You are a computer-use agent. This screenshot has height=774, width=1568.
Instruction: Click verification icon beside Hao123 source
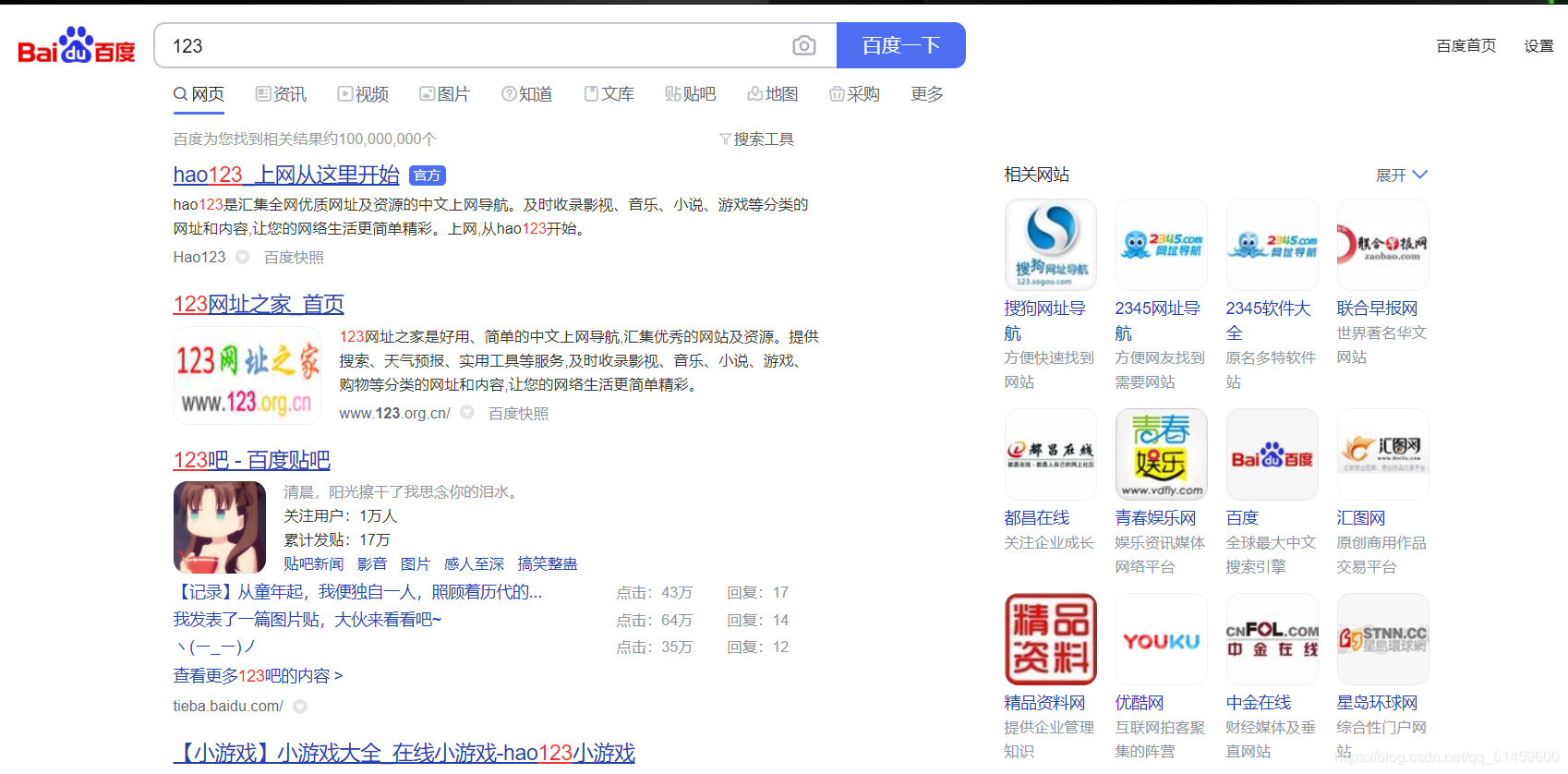click(242, 258)
